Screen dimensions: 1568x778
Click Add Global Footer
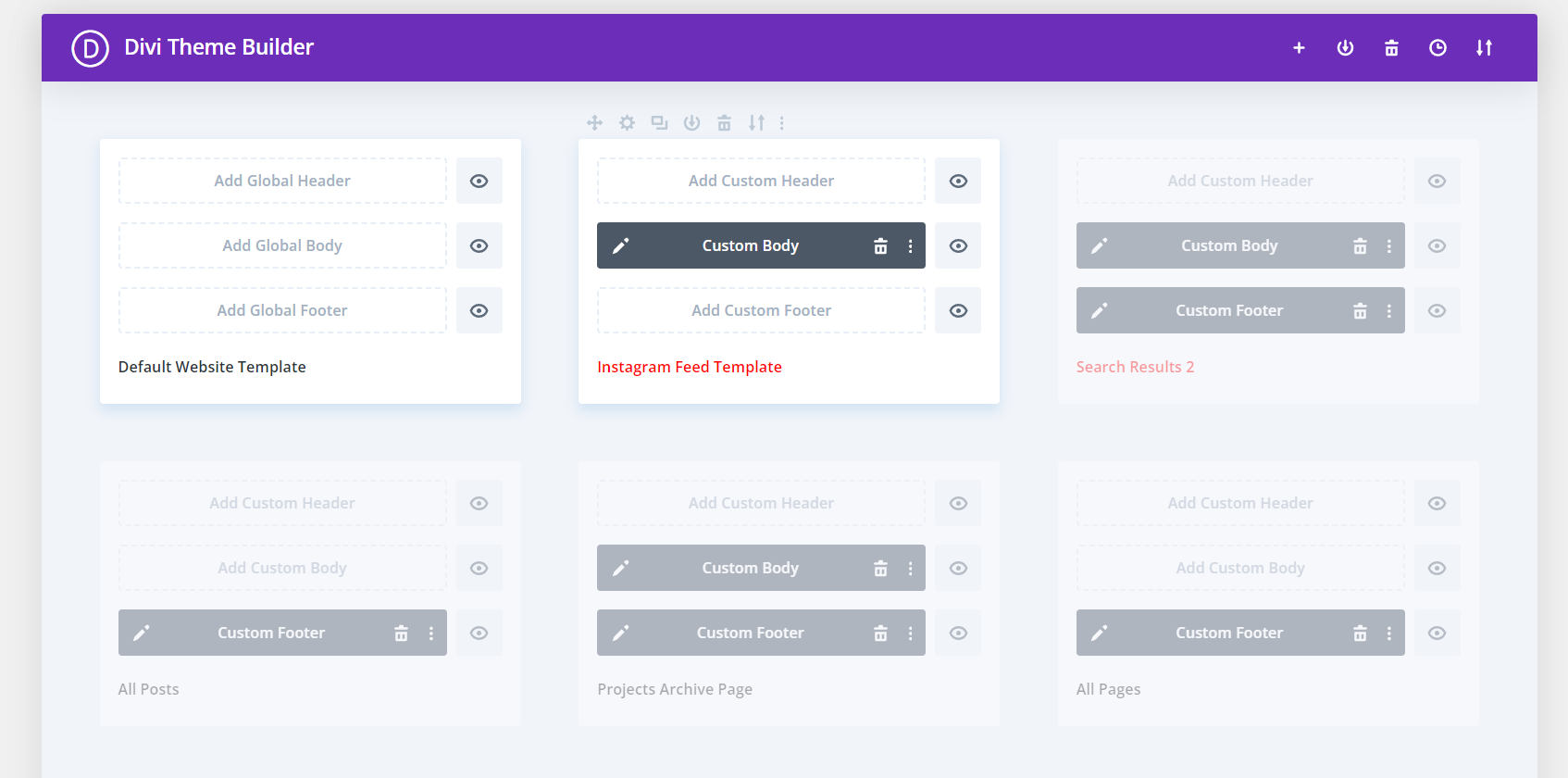pos(282,310)
